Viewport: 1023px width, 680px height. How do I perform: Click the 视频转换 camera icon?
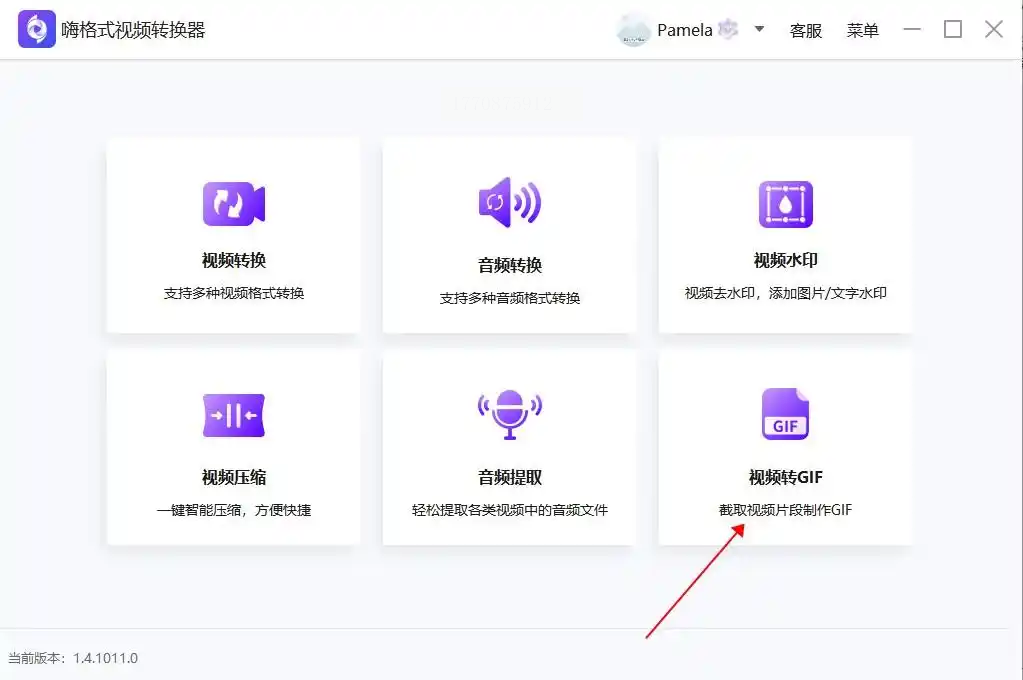(x=234, y=204)
